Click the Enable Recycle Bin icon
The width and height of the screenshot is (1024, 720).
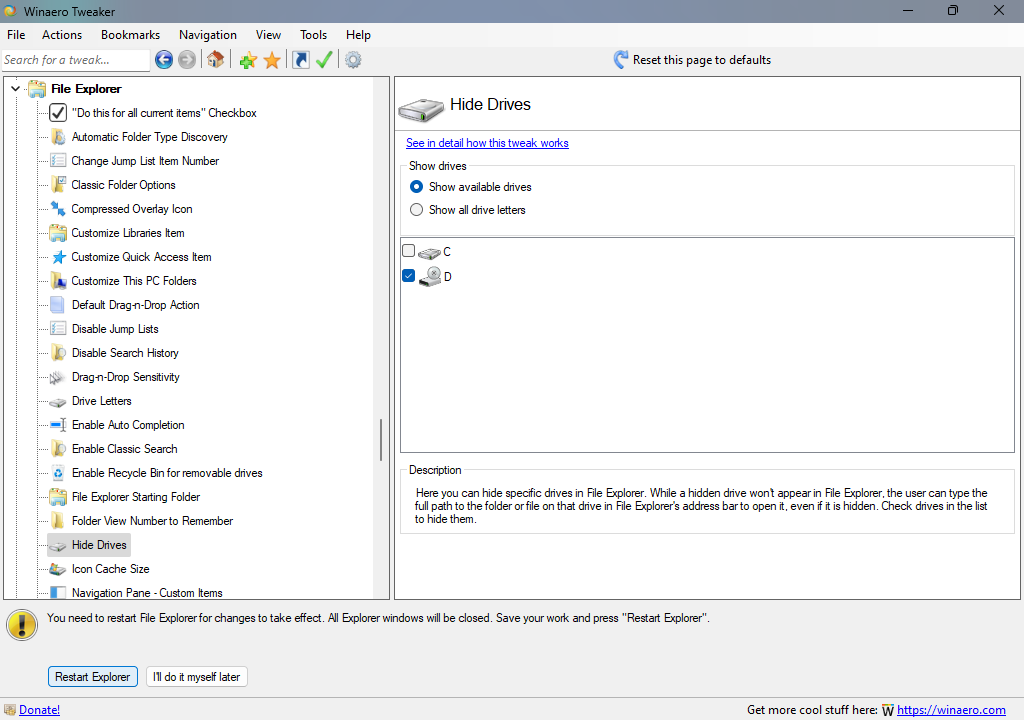tap(58, 473)
